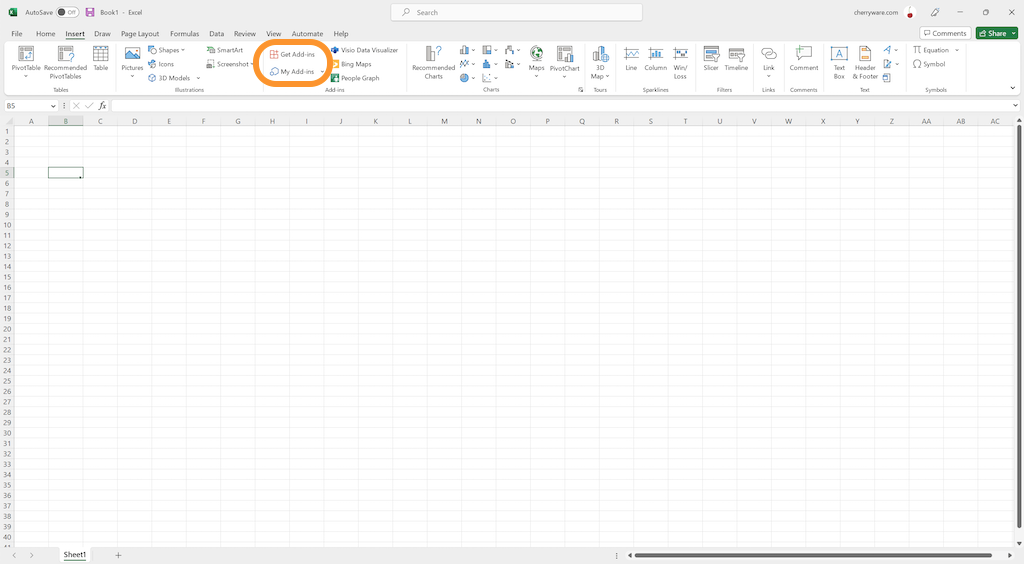Click the Share button

(996, 33)
